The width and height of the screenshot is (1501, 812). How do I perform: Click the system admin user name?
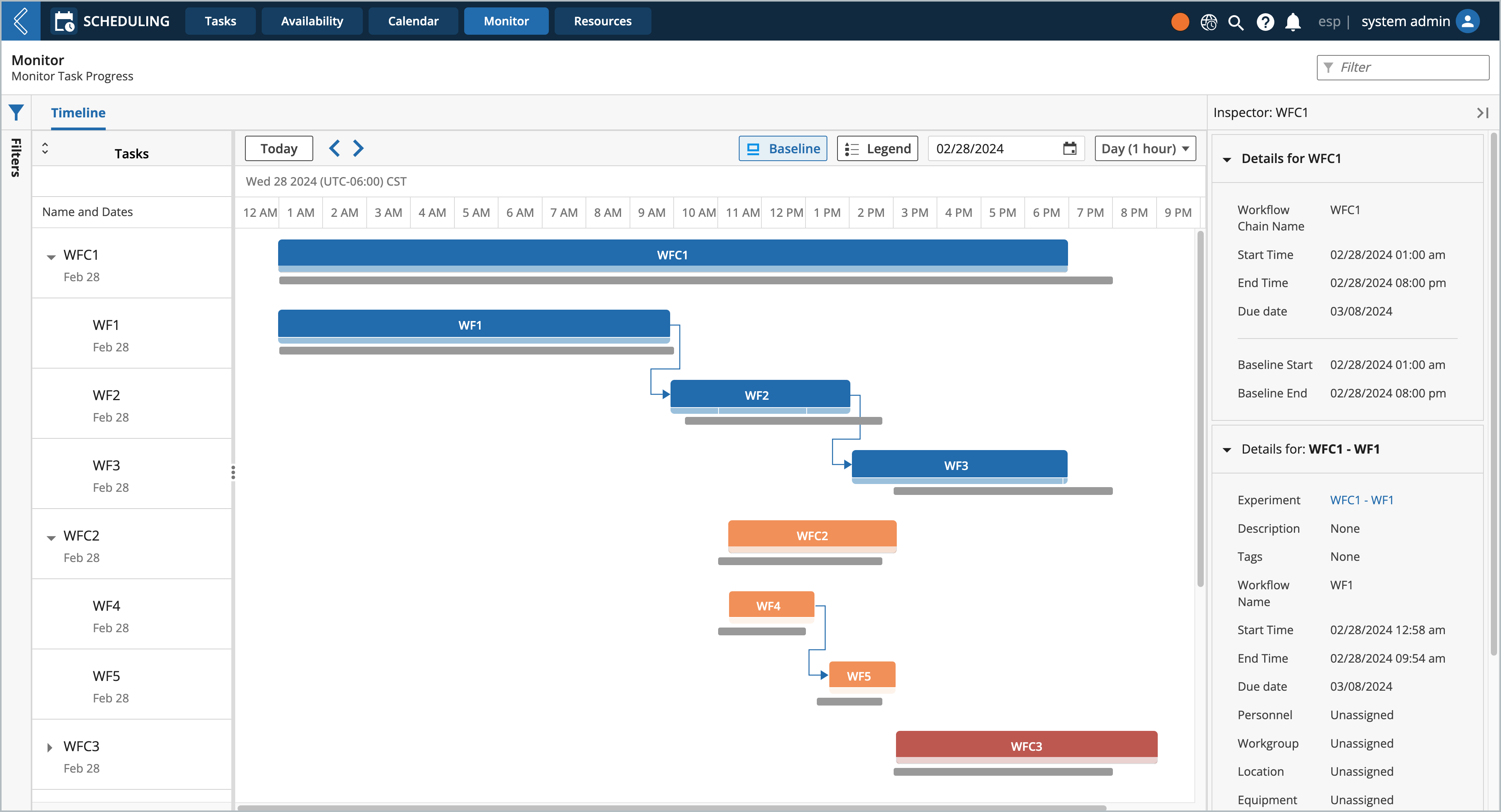click(1405, 21)
